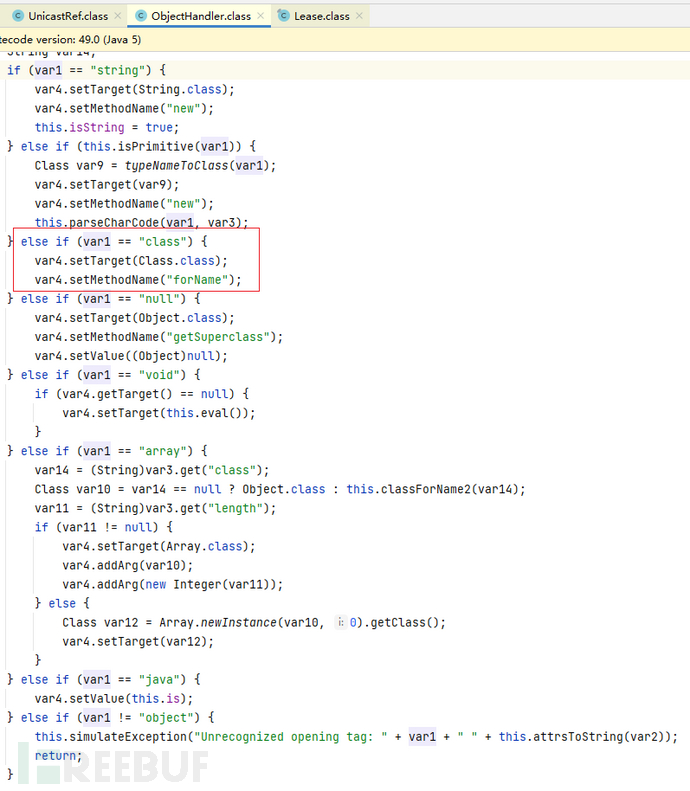Screen dimensions: 690x791
Task: Switch to the UnicastRef.class tab
Action: (x=68, y=16)
